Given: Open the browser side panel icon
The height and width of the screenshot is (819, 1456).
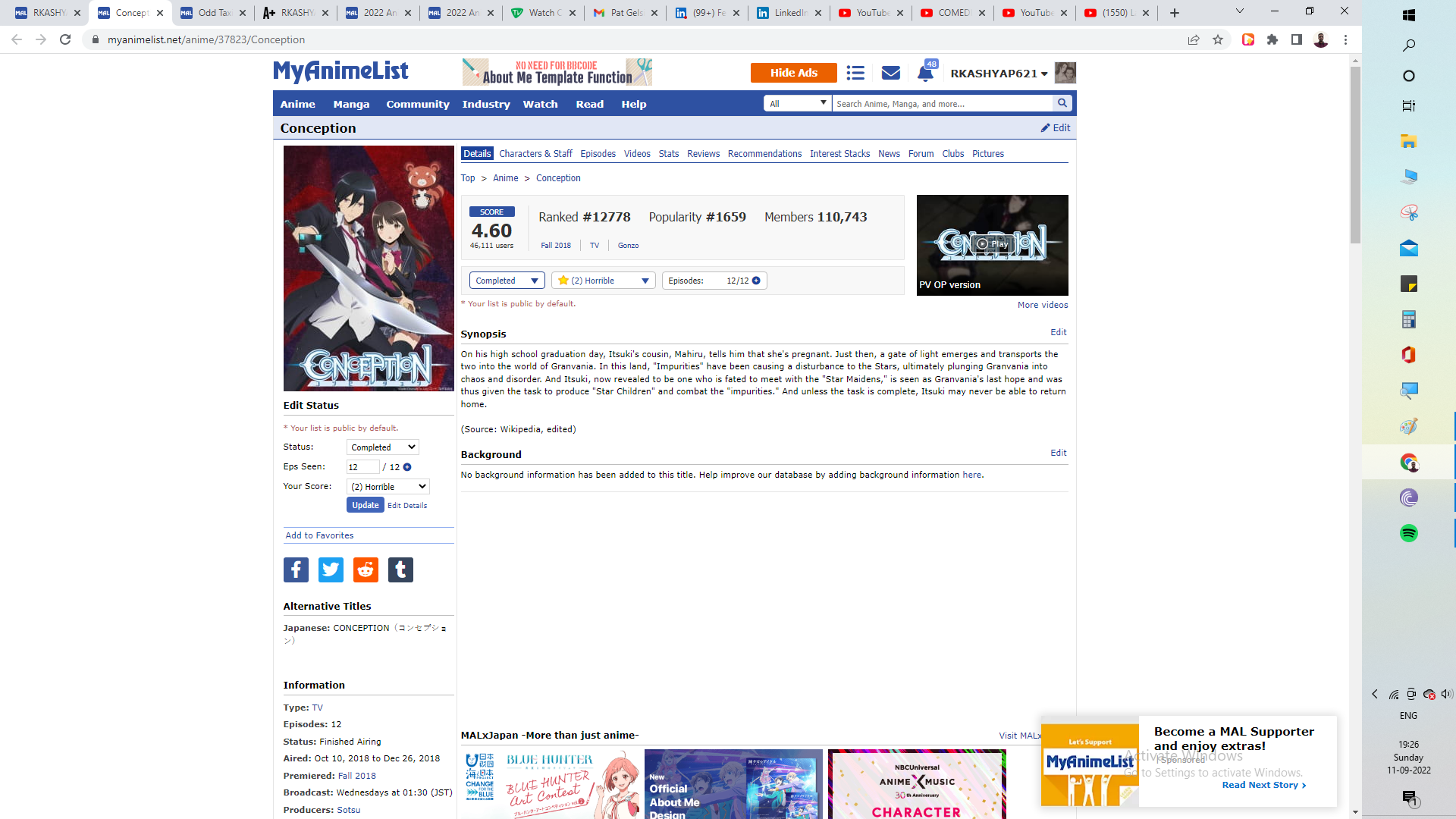Looking at the screenshot, I should tap(1297, 39).
